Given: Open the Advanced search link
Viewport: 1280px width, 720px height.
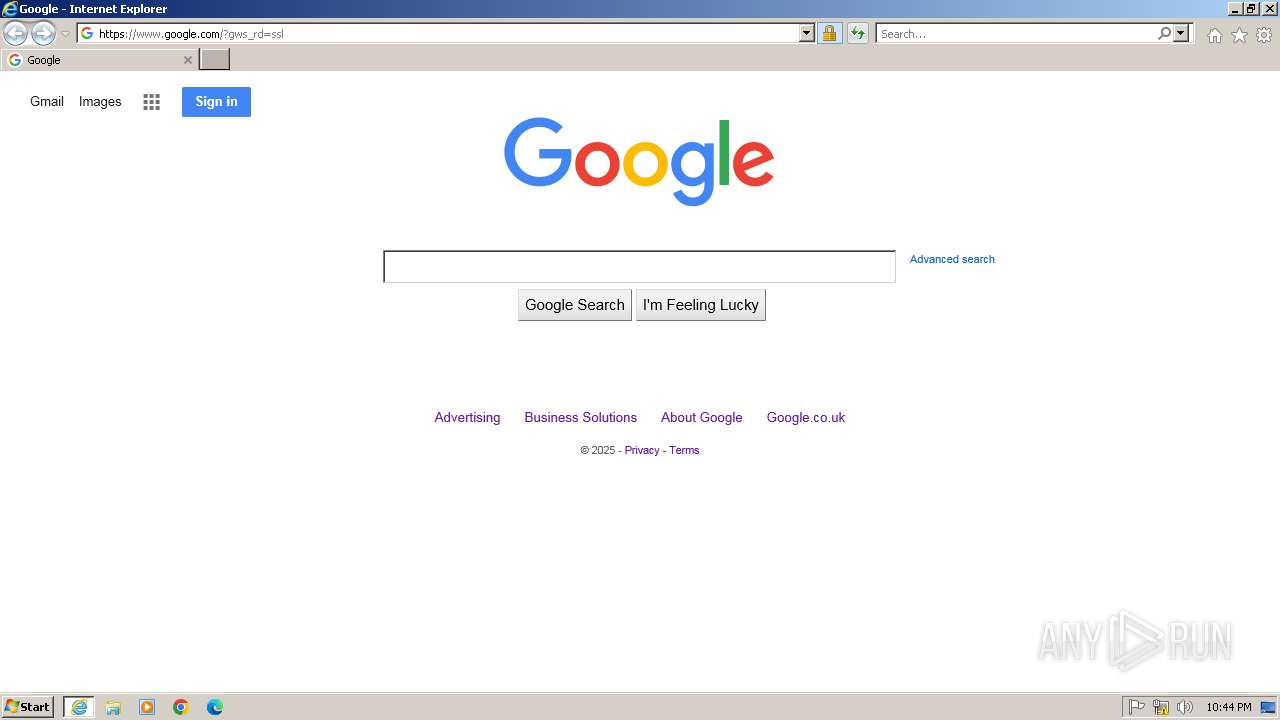Looking at the screenshot, I should click(x=952, y=259).
